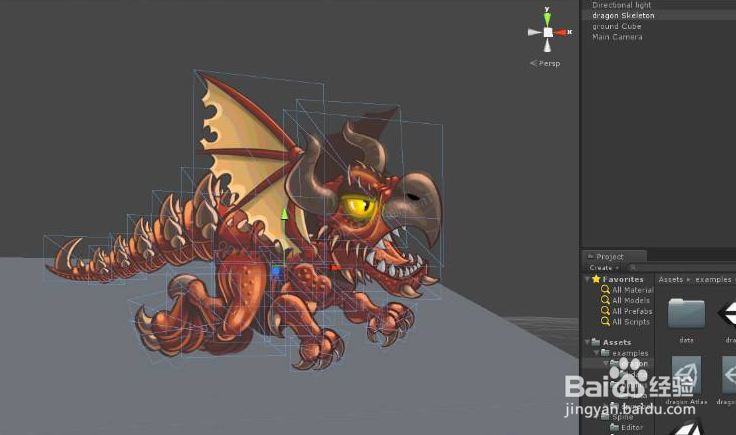
Task: Toggle the Persp projection label
Action: pos(545,63)
